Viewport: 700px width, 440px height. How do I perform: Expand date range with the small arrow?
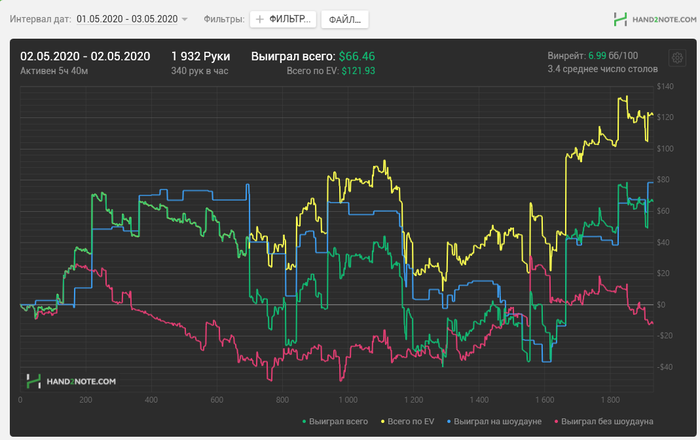pyautogui.click(x=184, y=20)
